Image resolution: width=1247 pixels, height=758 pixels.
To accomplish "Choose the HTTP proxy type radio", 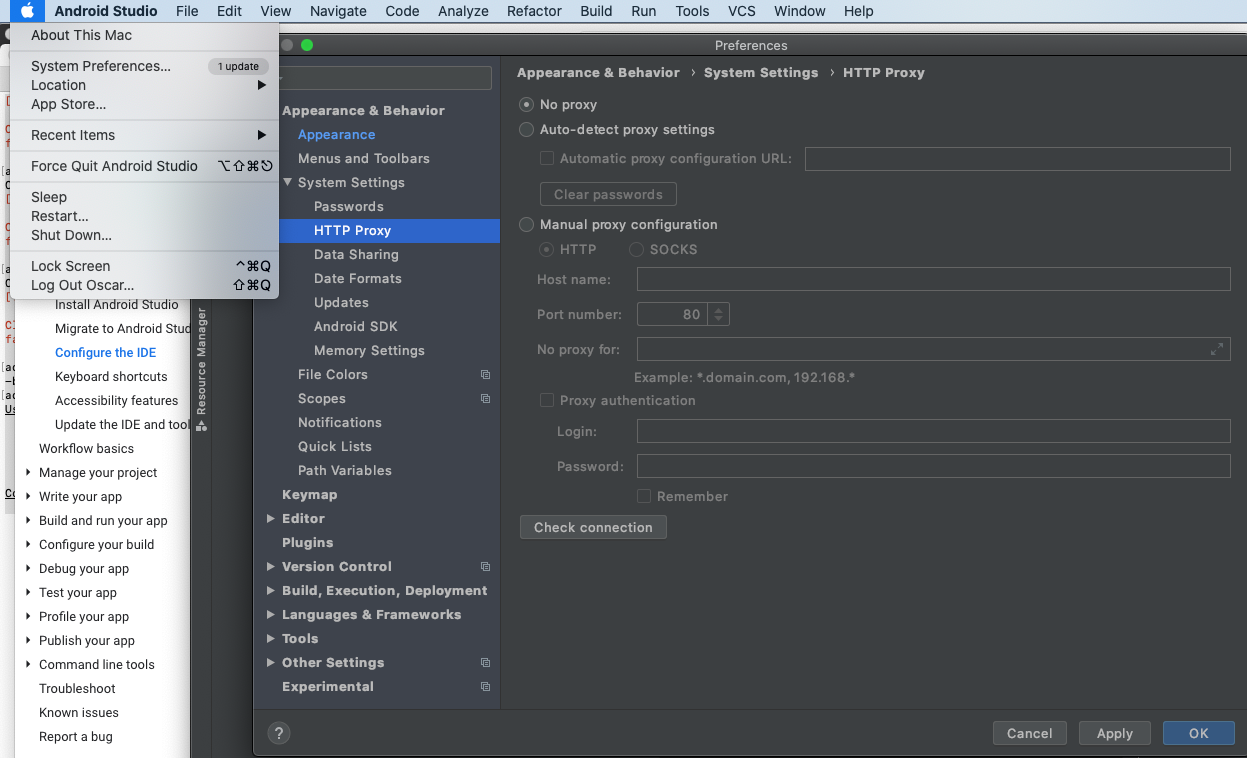I will [x=547, y=250].
